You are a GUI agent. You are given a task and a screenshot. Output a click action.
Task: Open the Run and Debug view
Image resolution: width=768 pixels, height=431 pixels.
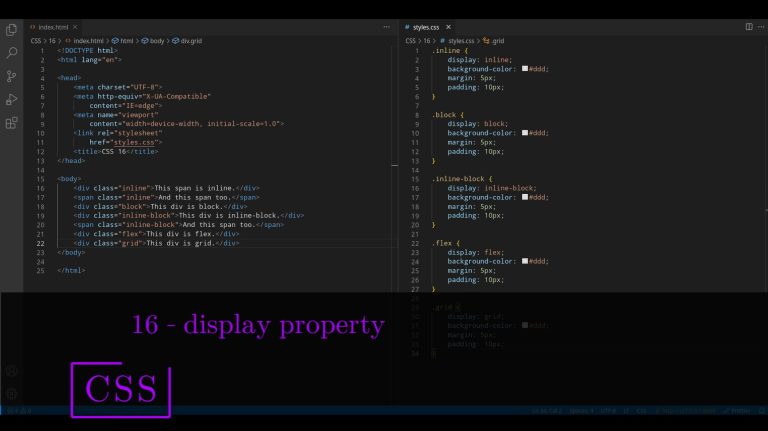click(x=11, y=99)
